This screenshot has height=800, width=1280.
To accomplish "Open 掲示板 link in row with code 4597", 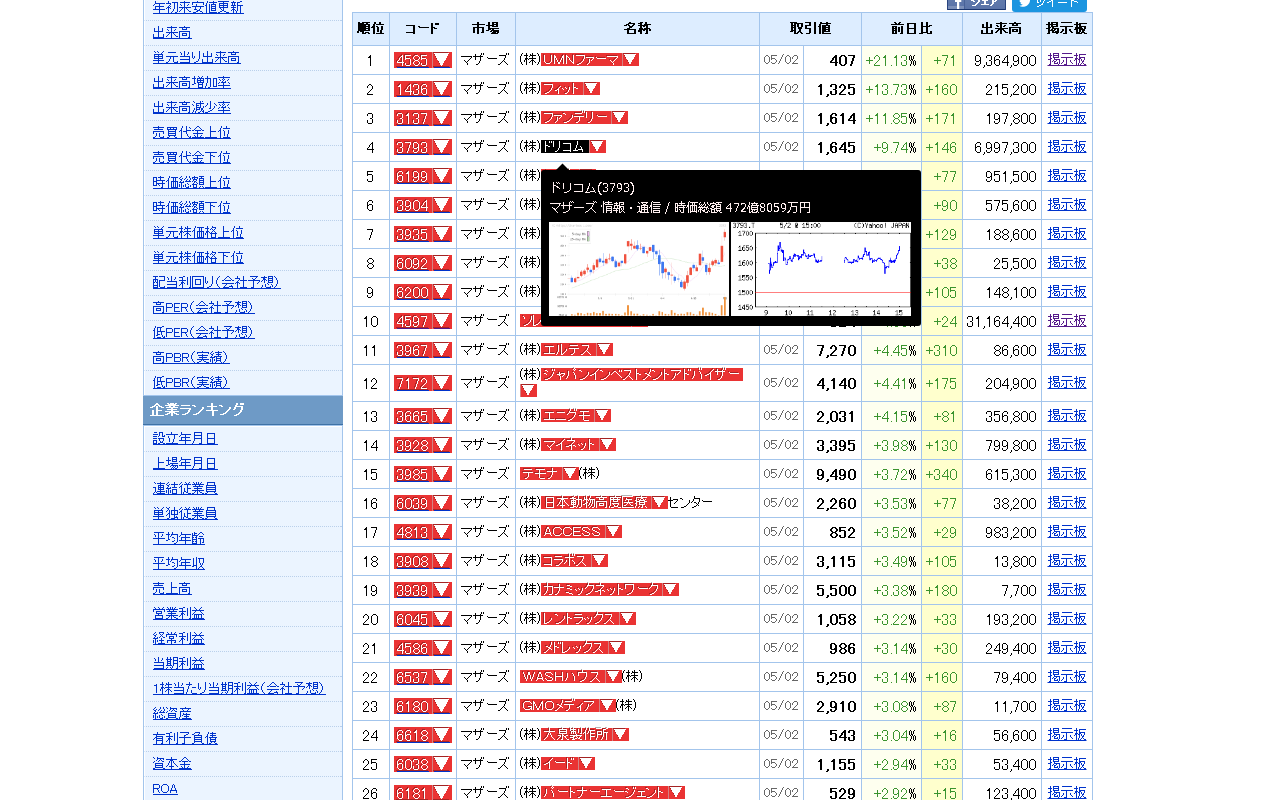I will pyautogui.click(x=1067, y=321).
